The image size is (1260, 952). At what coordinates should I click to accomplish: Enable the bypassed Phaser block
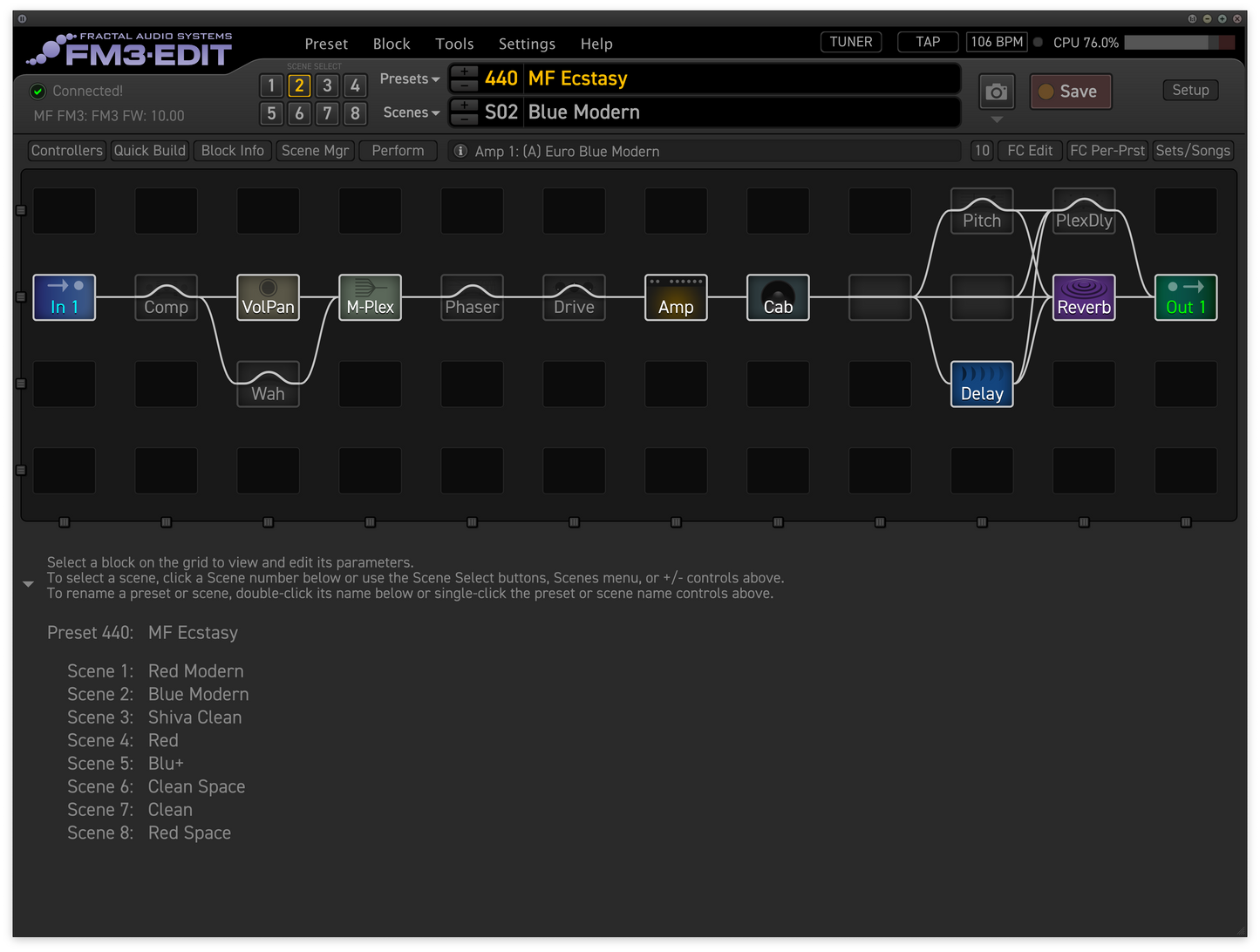pos(472,297)
